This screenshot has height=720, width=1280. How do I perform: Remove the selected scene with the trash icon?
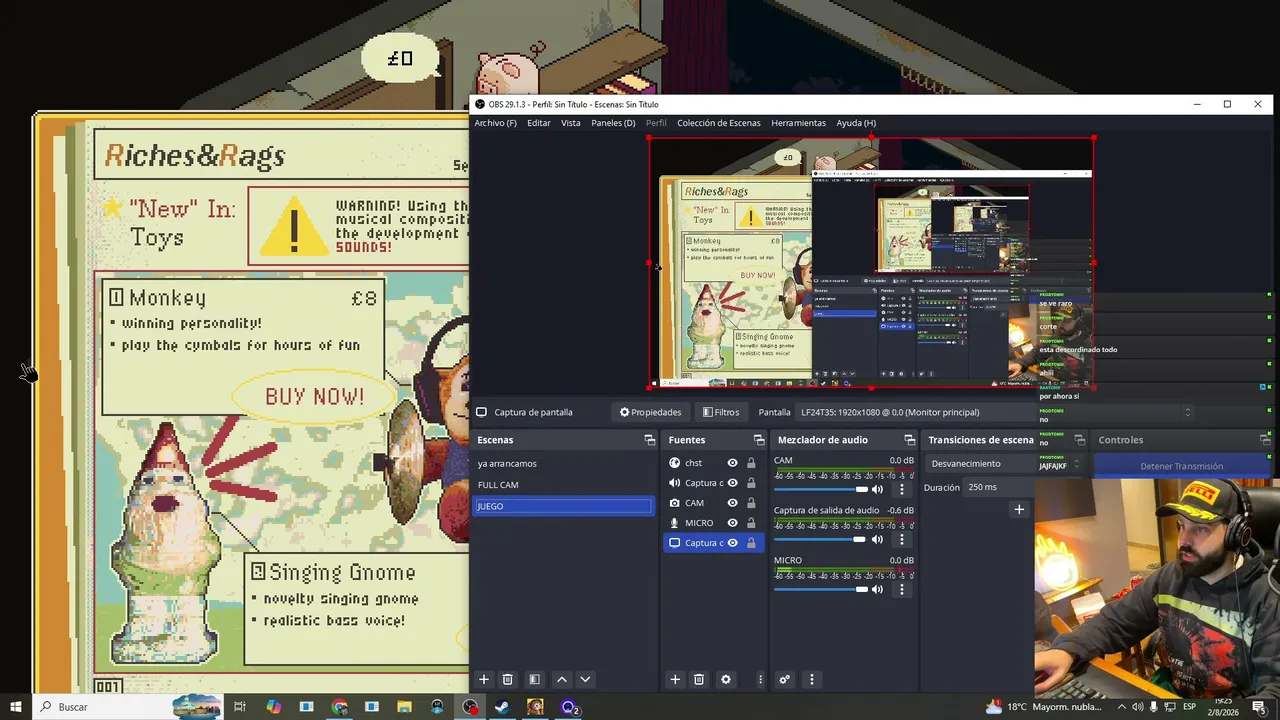tap(507, 679)
